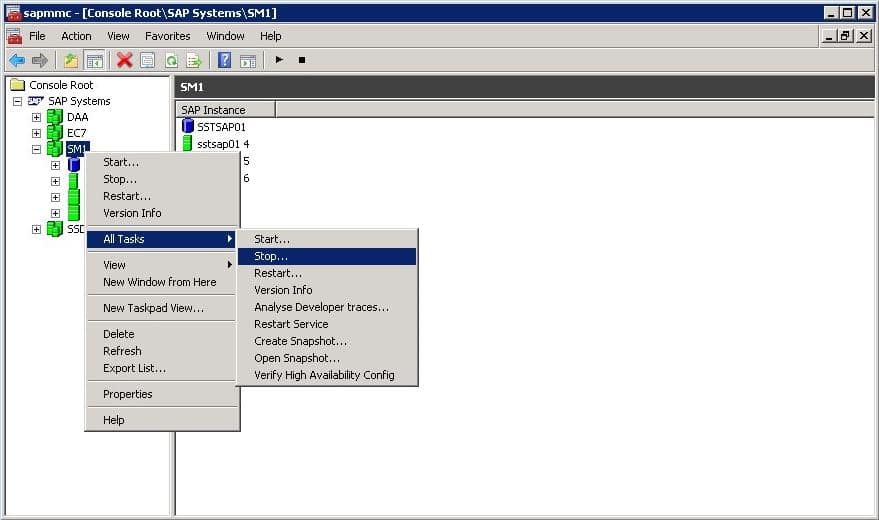Select Verify High Availability Config
Viewport: 879px width, 520px height.
pyautogui.click(x=324, y=375)
